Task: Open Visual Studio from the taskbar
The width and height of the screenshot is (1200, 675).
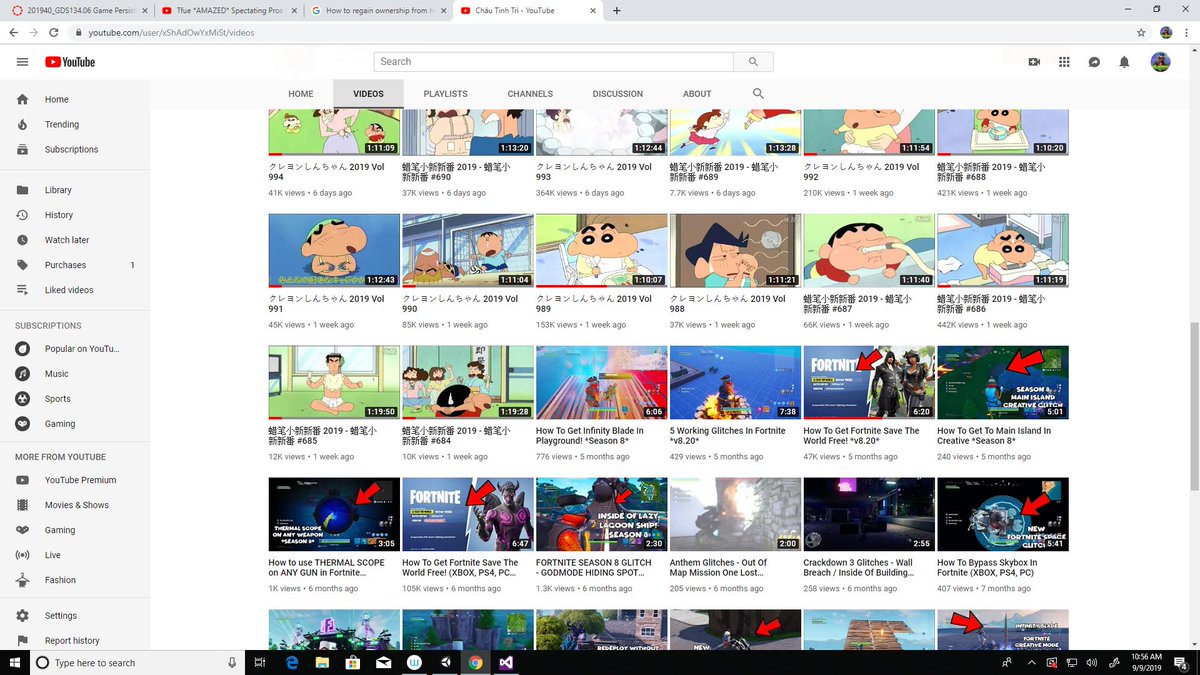Action: 506,663
